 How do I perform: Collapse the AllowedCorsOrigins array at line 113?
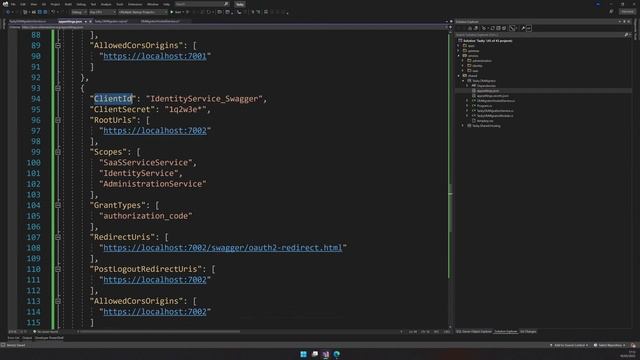point(58,301)
